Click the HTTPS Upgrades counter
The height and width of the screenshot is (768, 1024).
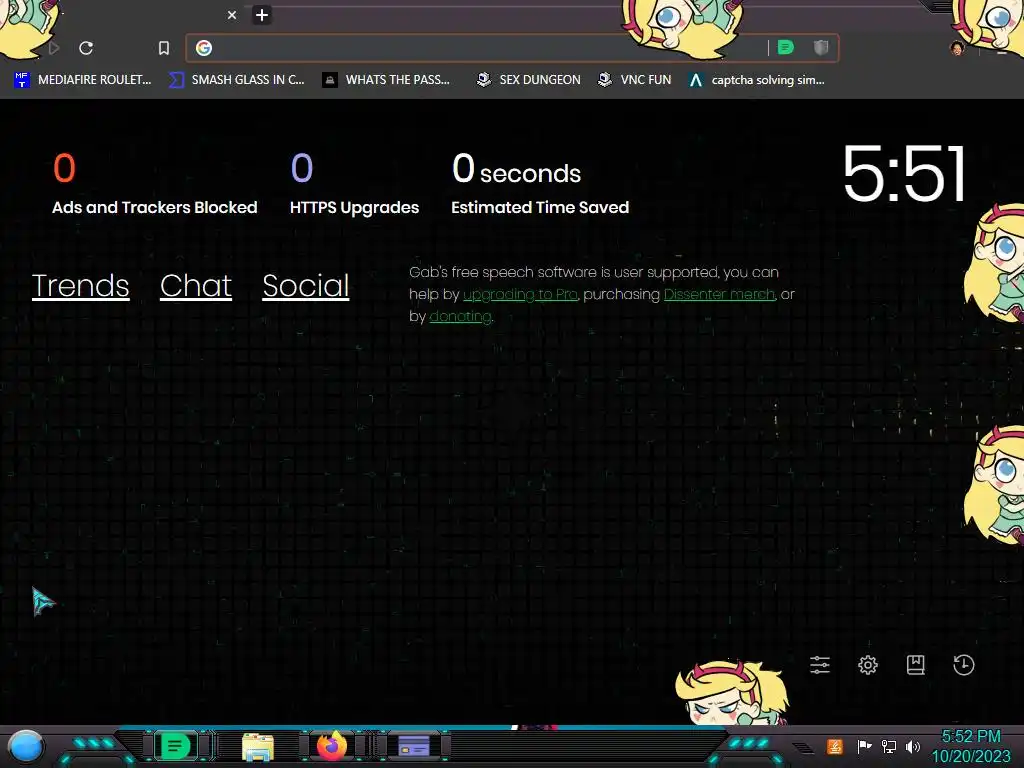click(354, 184)
